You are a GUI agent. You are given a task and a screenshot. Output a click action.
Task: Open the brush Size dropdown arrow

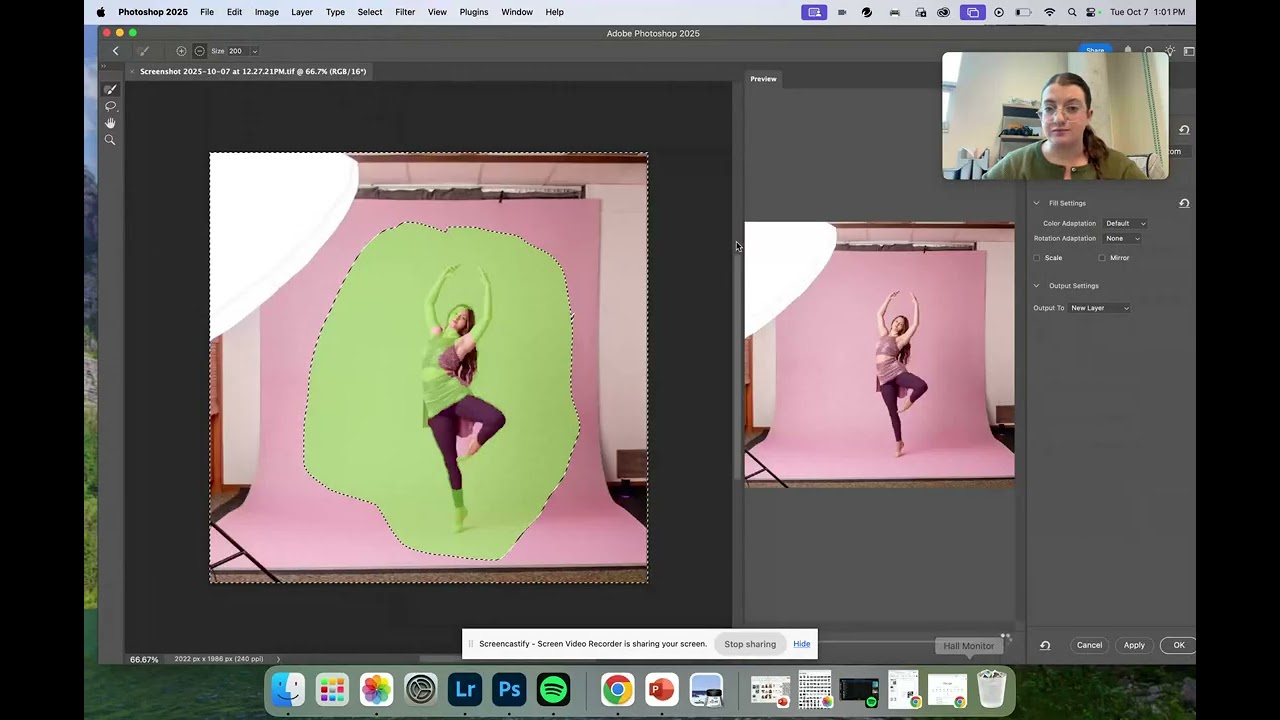(x=255, y=51)
